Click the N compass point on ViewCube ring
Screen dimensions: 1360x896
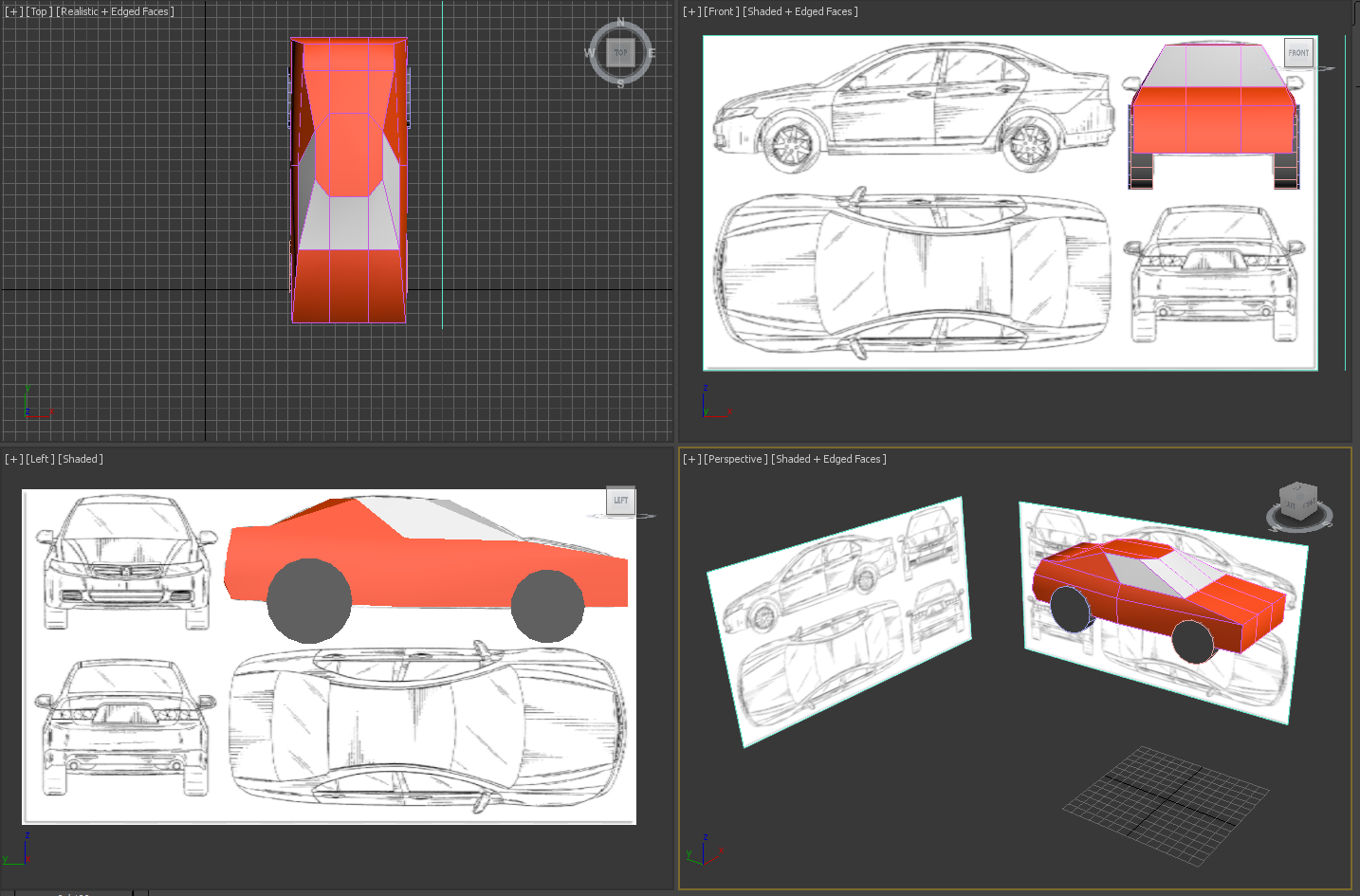621,22
